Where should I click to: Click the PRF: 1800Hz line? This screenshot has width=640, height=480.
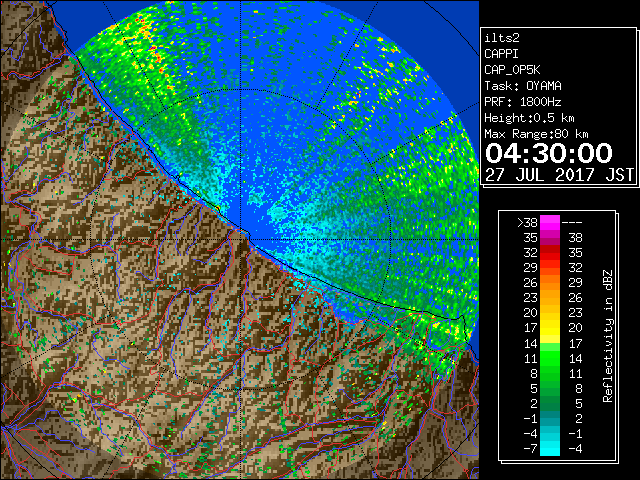click(523, 102)
